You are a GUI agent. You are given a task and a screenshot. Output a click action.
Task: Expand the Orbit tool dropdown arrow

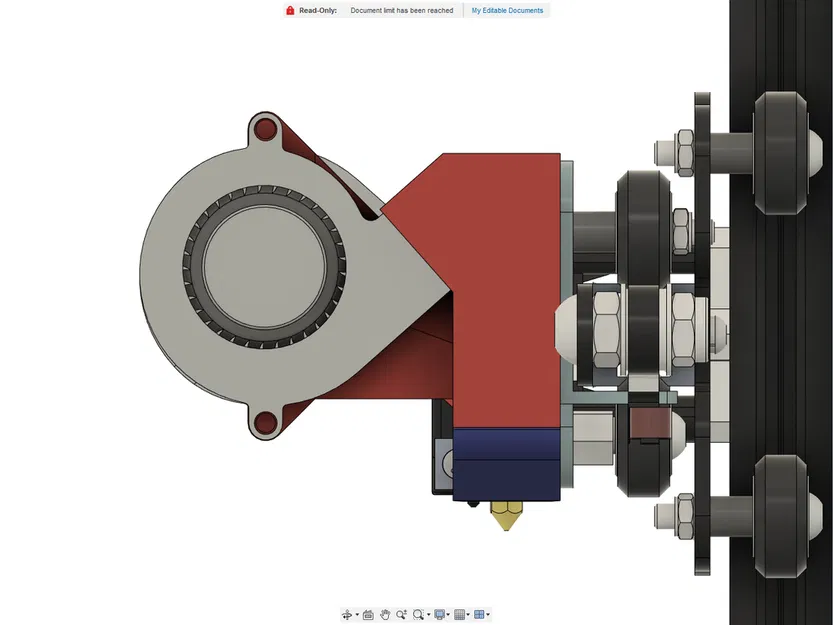point(356,614)
